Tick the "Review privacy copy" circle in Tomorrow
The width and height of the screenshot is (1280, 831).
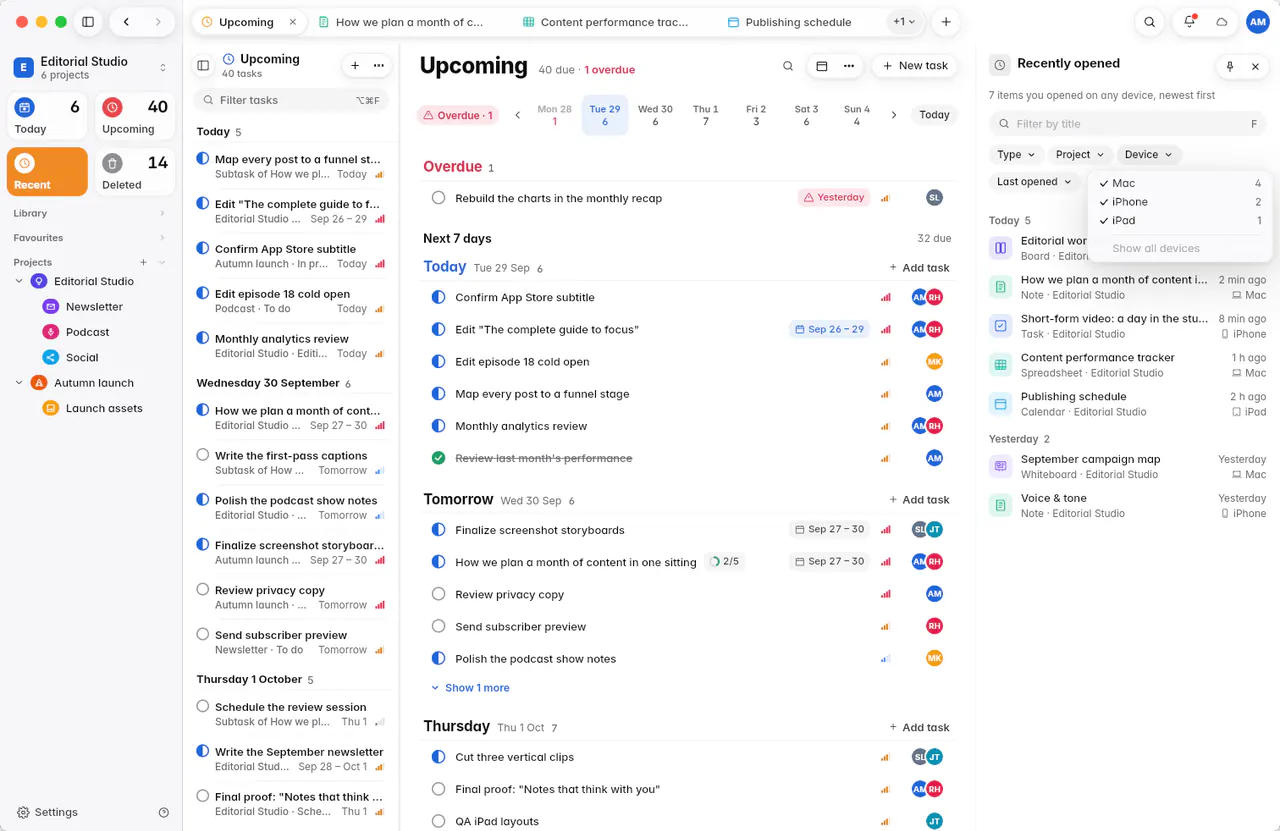(x=438, y=594)
